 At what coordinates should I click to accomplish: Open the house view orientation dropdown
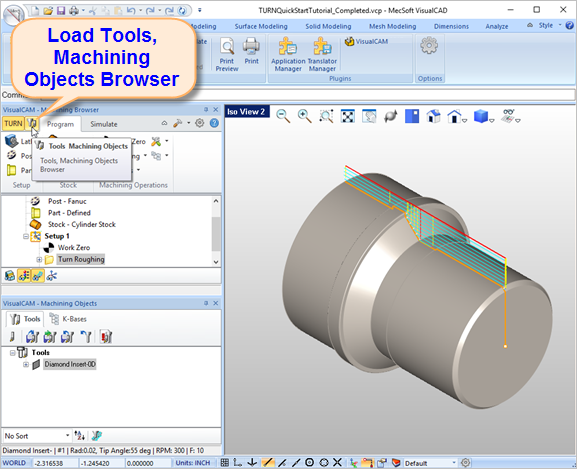pos(464,120)
